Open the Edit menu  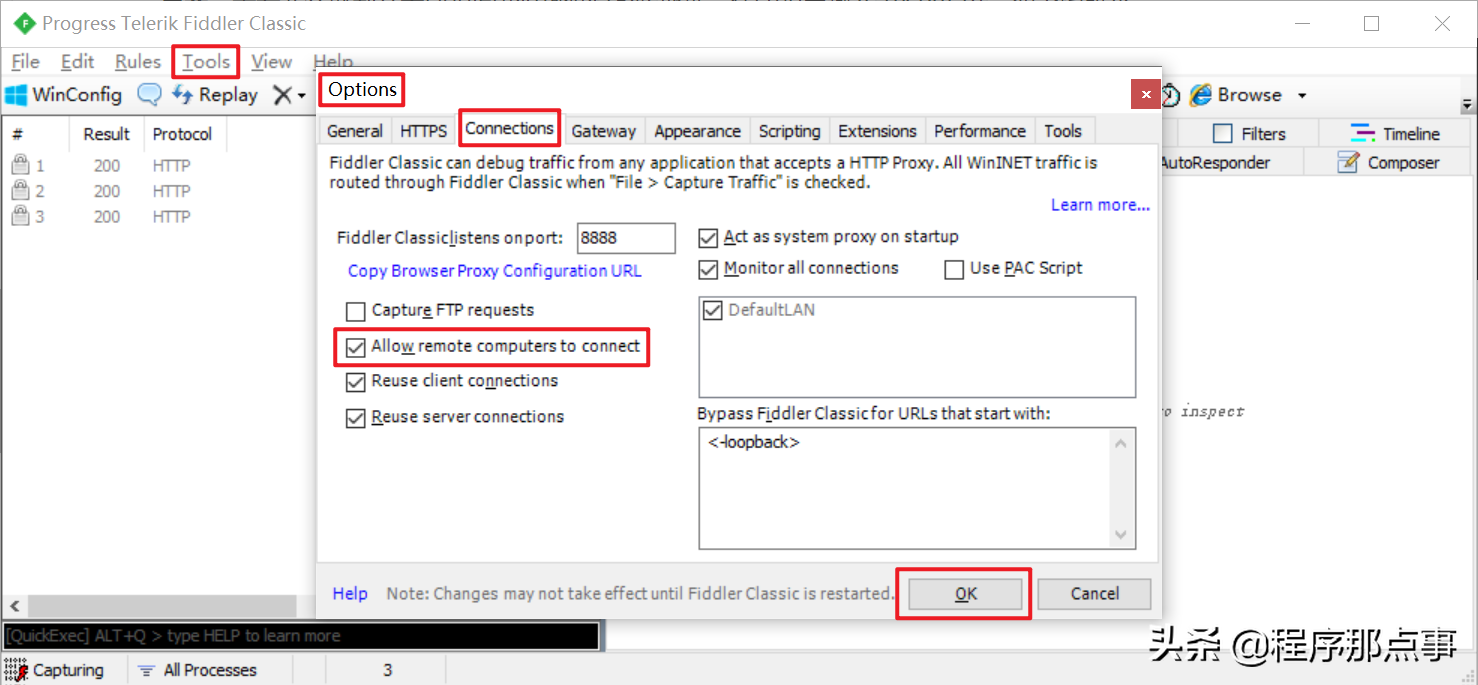[x=77, y=62]
